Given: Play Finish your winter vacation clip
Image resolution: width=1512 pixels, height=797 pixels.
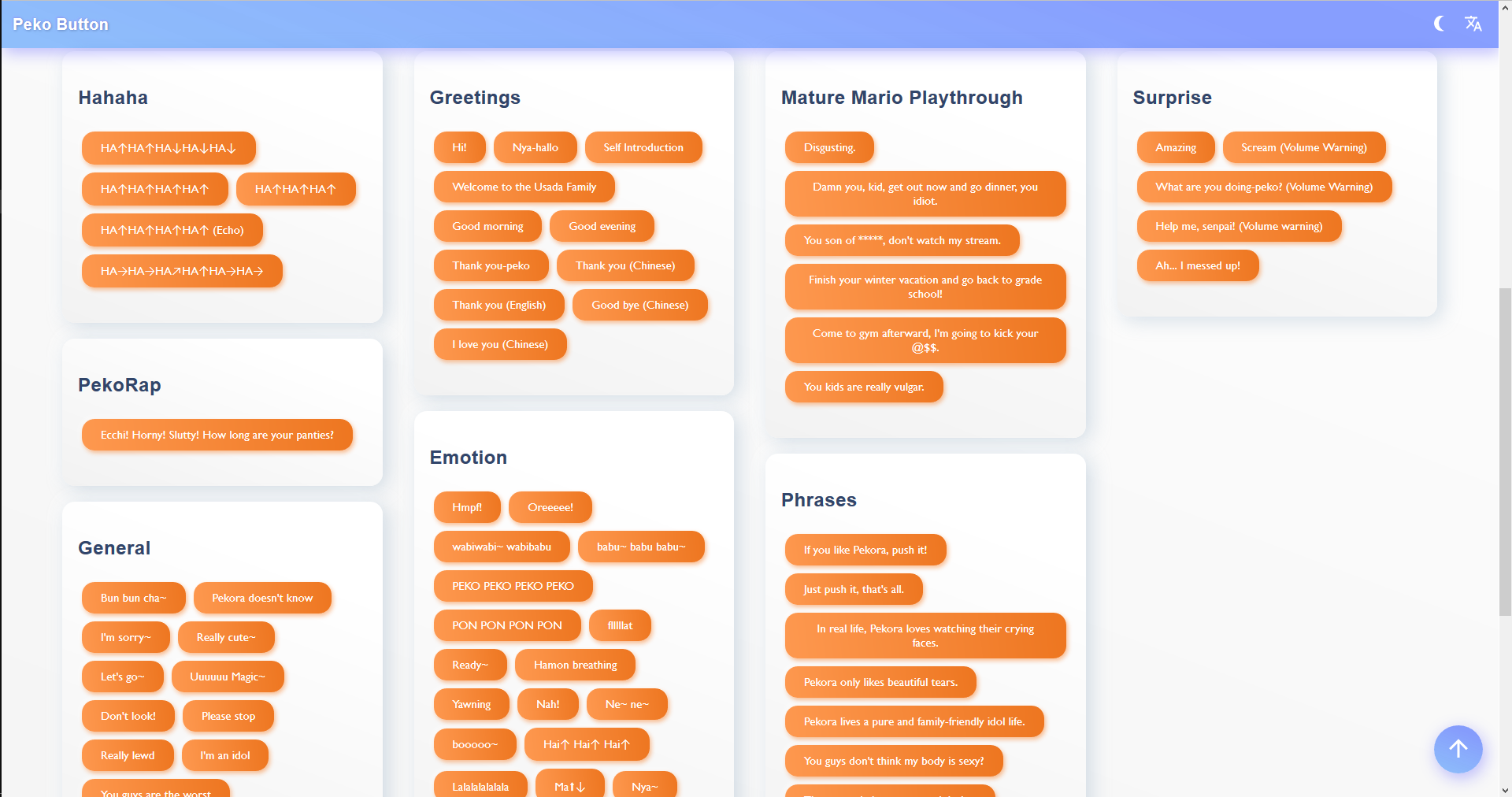Looking at the screenshot, I should (925, 287).
